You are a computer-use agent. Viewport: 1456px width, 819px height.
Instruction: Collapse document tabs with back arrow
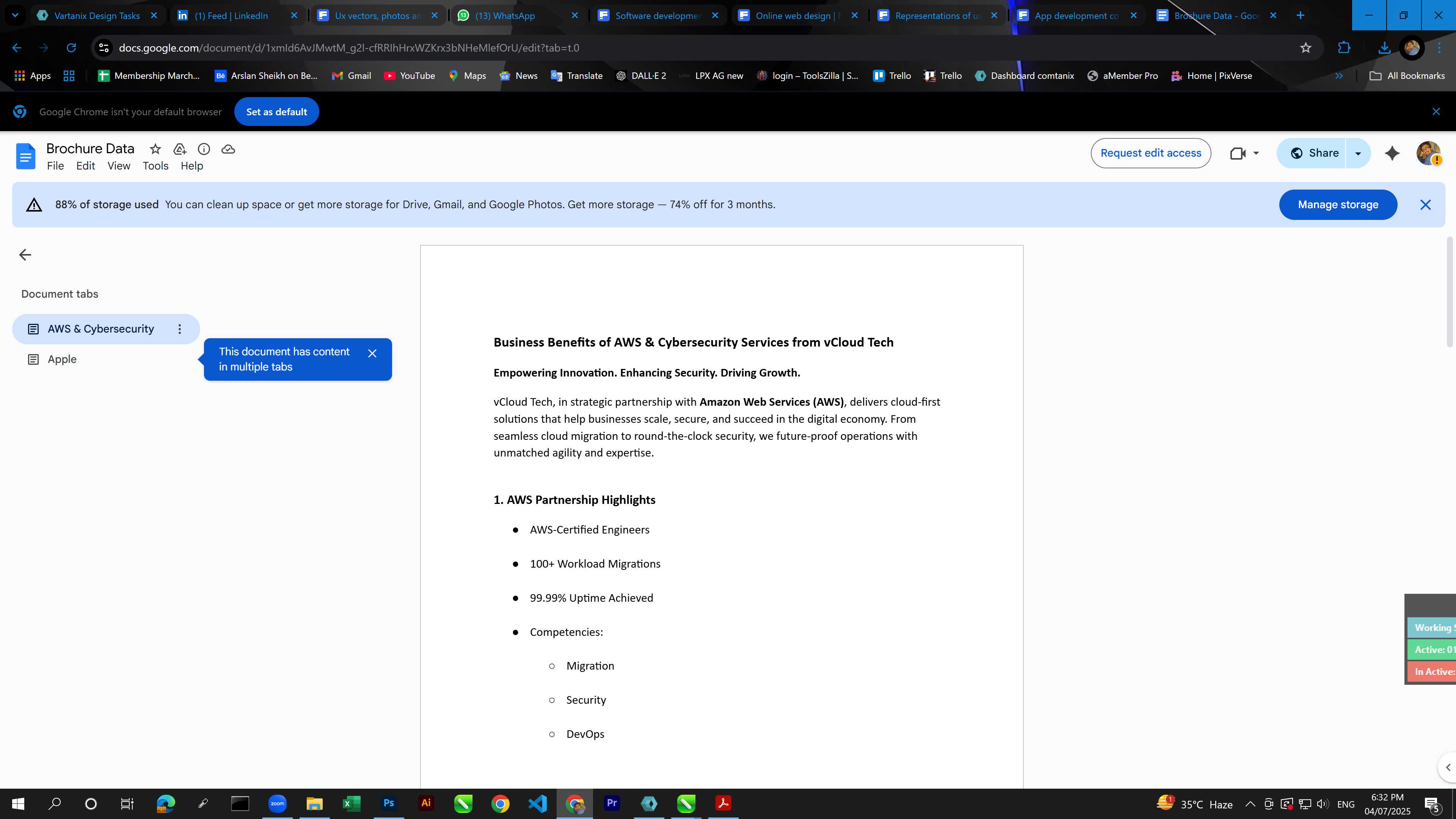(25, 255)
